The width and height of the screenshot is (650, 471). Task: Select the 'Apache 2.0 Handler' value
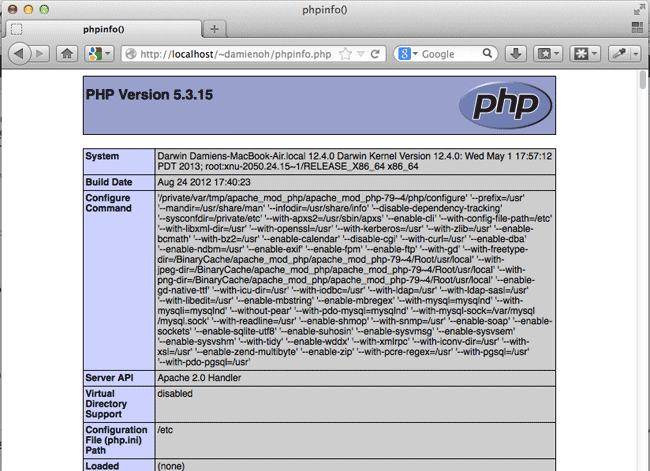pyautogui.click(x=199, y=378)
